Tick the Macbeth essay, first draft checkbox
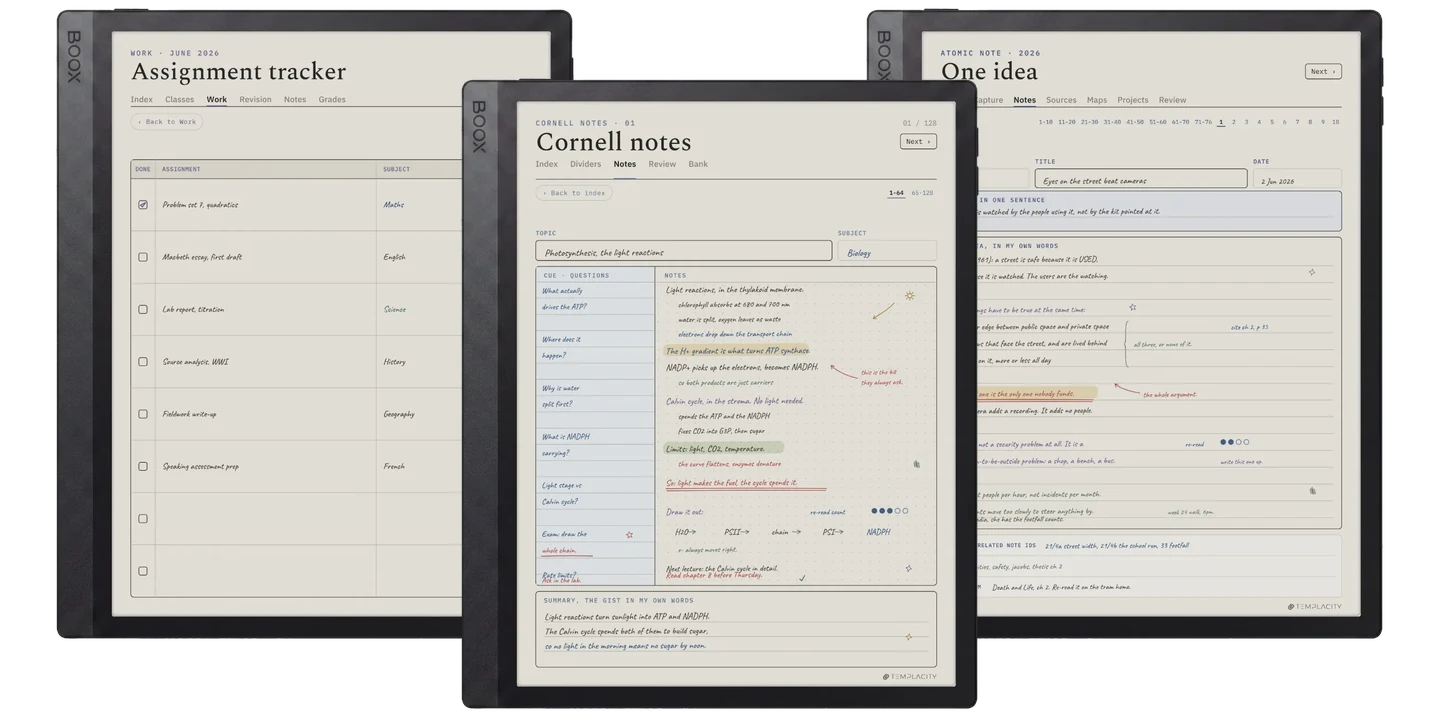 tap(143, 257)
